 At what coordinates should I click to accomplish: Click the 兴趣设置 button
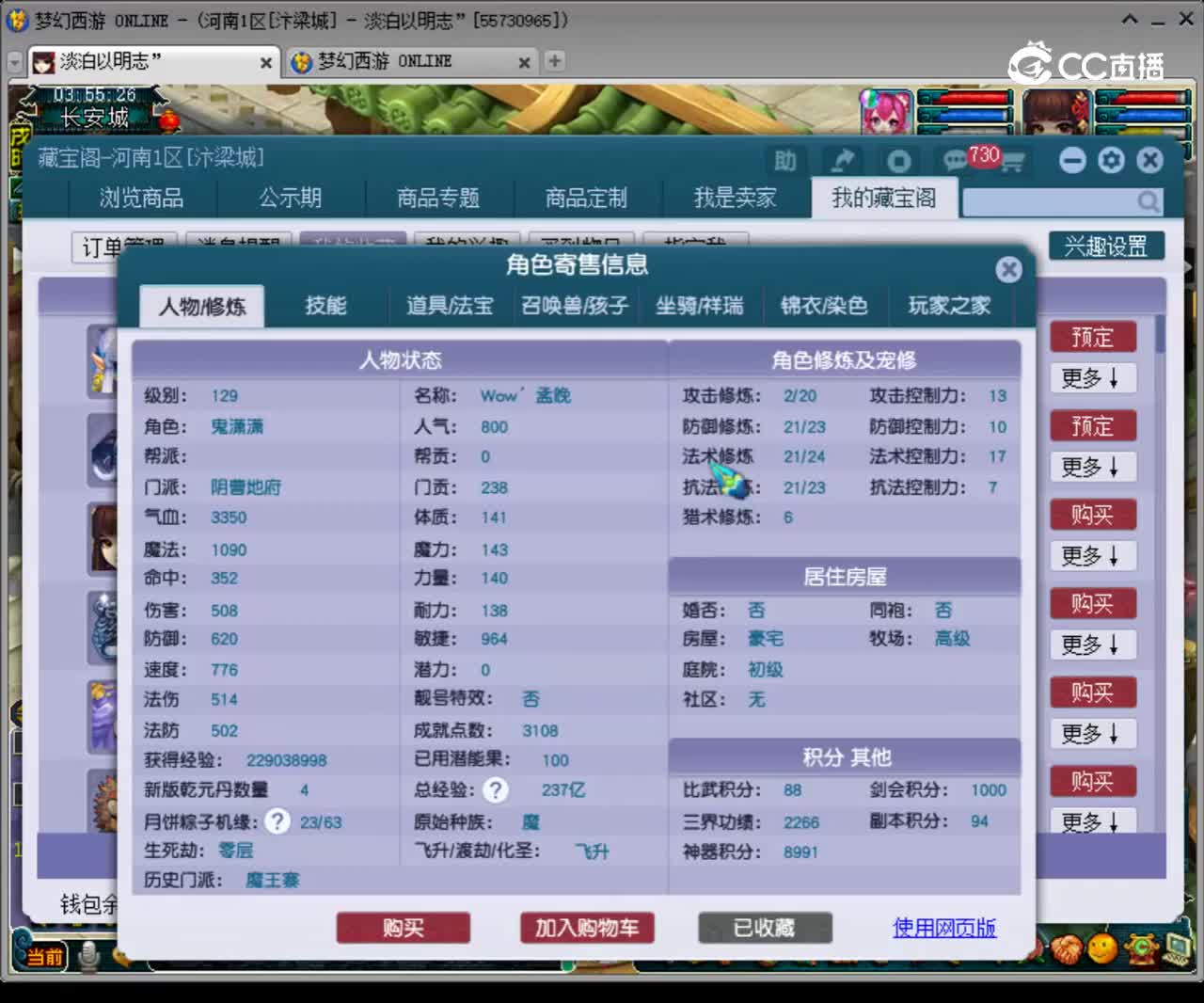click(1106, 247)
